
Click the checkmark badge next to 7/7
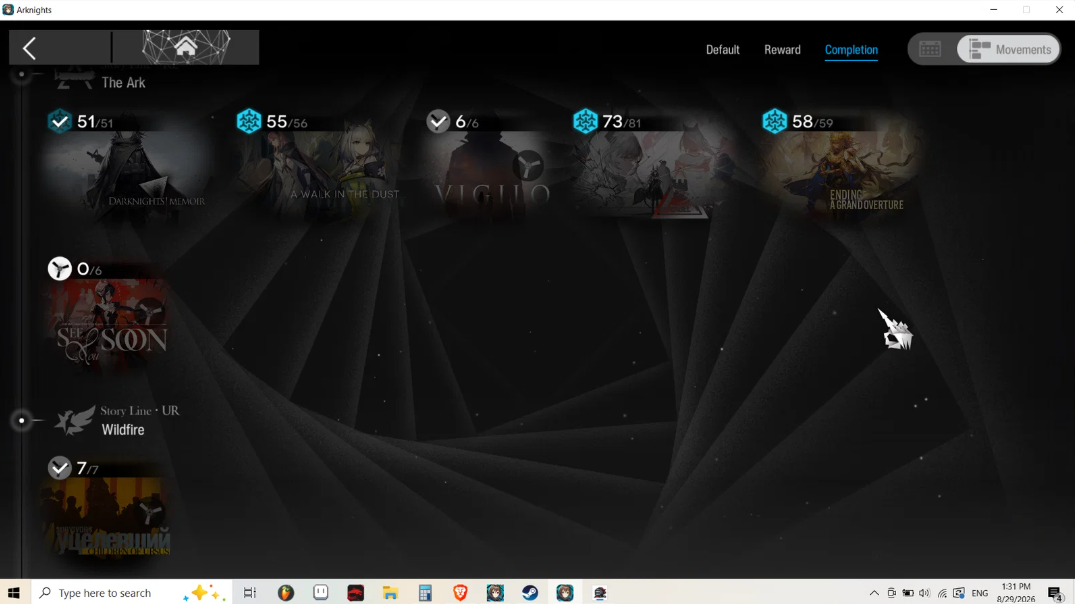(x=60, y=468)
